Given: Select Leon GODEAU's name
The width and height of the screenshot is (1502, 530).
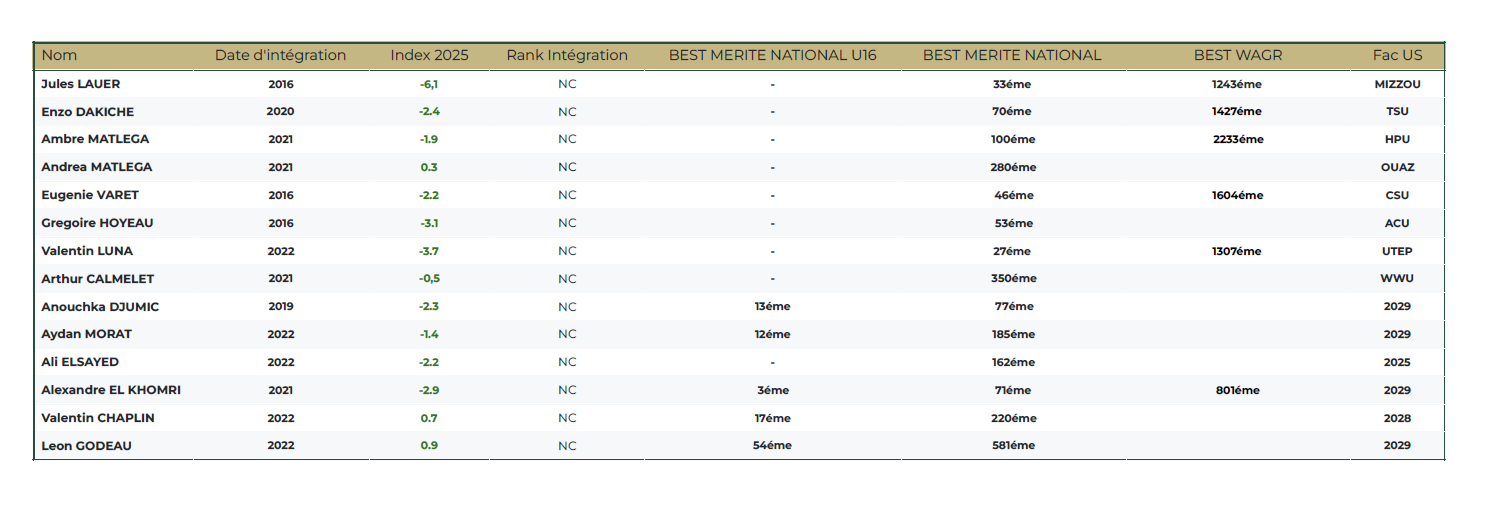Looking at the screenshot, I should coord(86,446).
